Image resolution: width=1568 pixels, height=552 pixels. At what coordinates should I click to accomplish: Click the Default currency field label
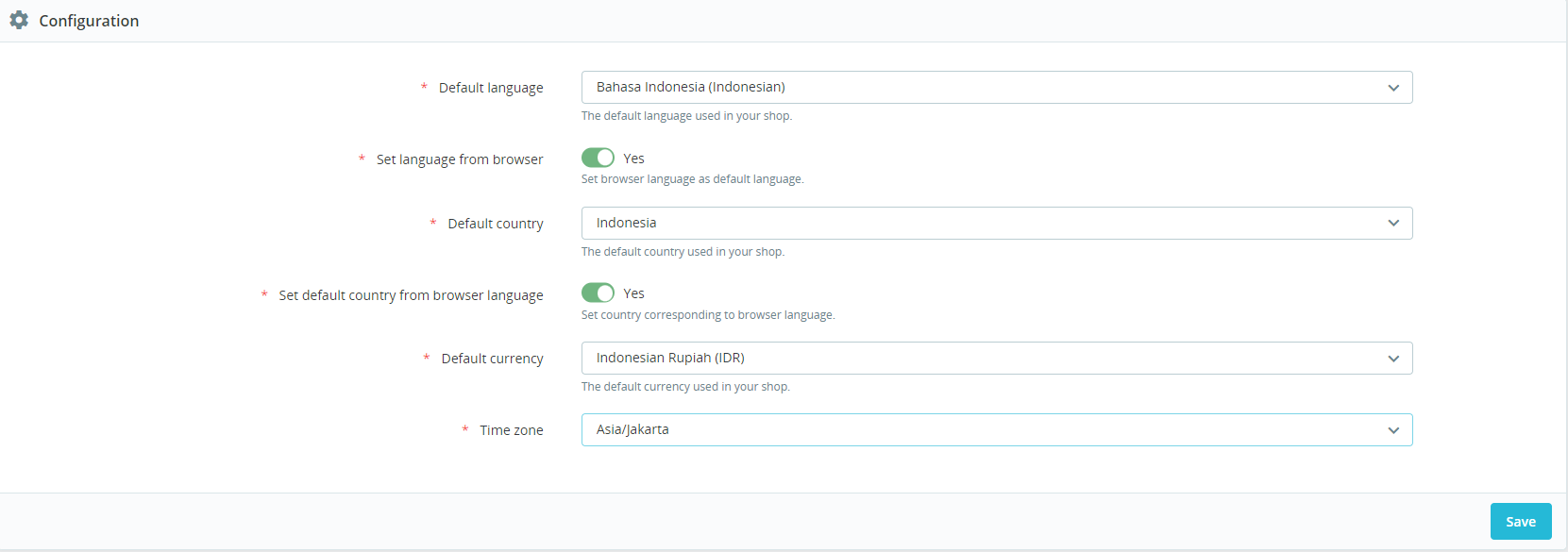(x=492, y=359)
